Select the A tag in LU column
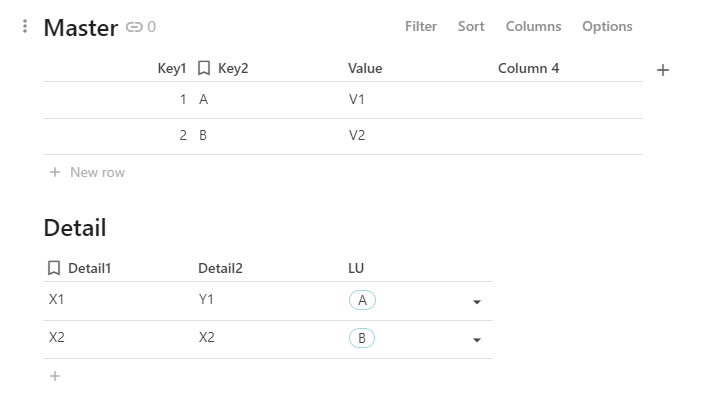715x403 pixels. point(362,300)
